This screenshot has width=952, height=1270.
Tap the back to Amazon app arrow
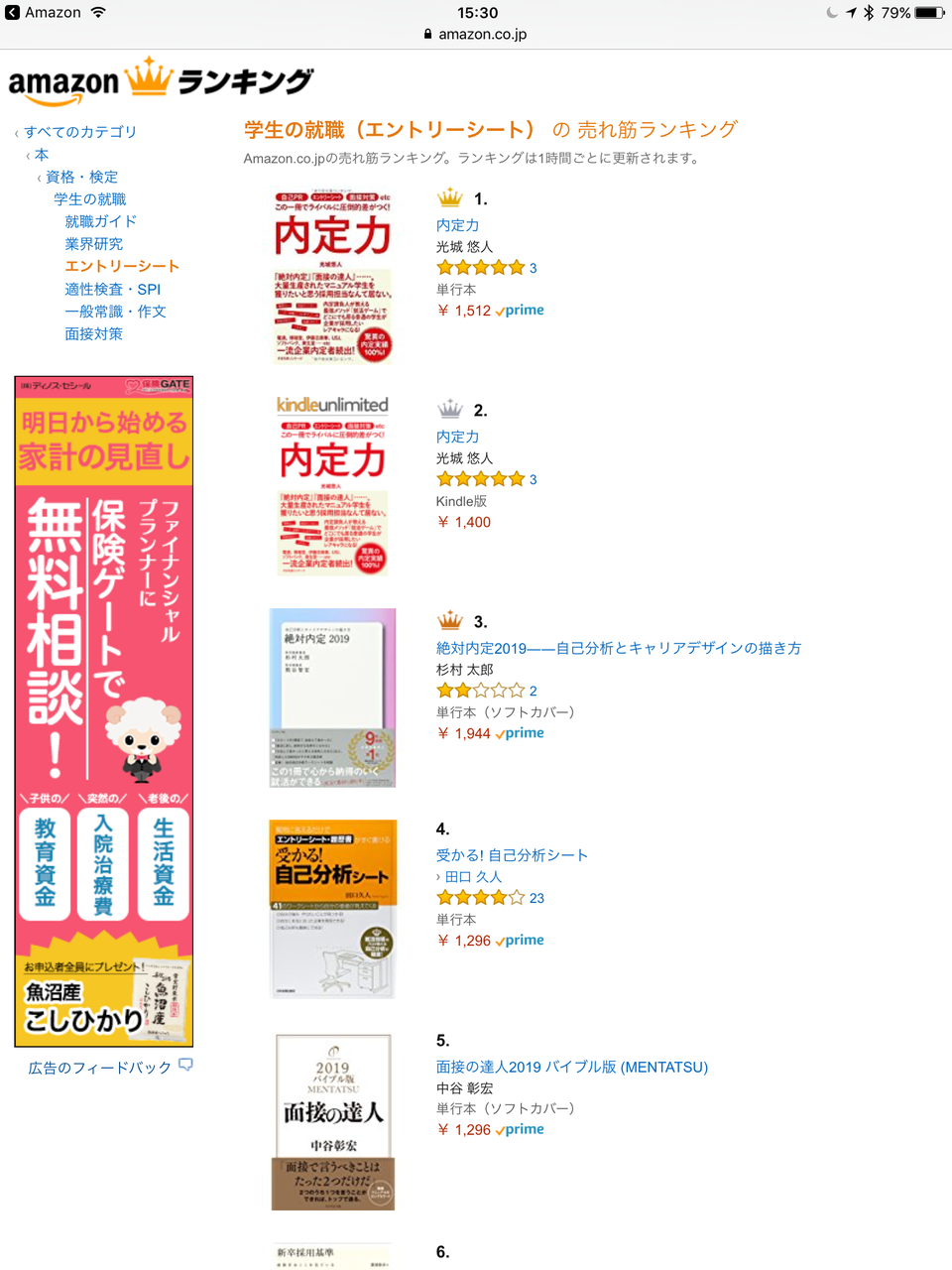click(12, 13)
